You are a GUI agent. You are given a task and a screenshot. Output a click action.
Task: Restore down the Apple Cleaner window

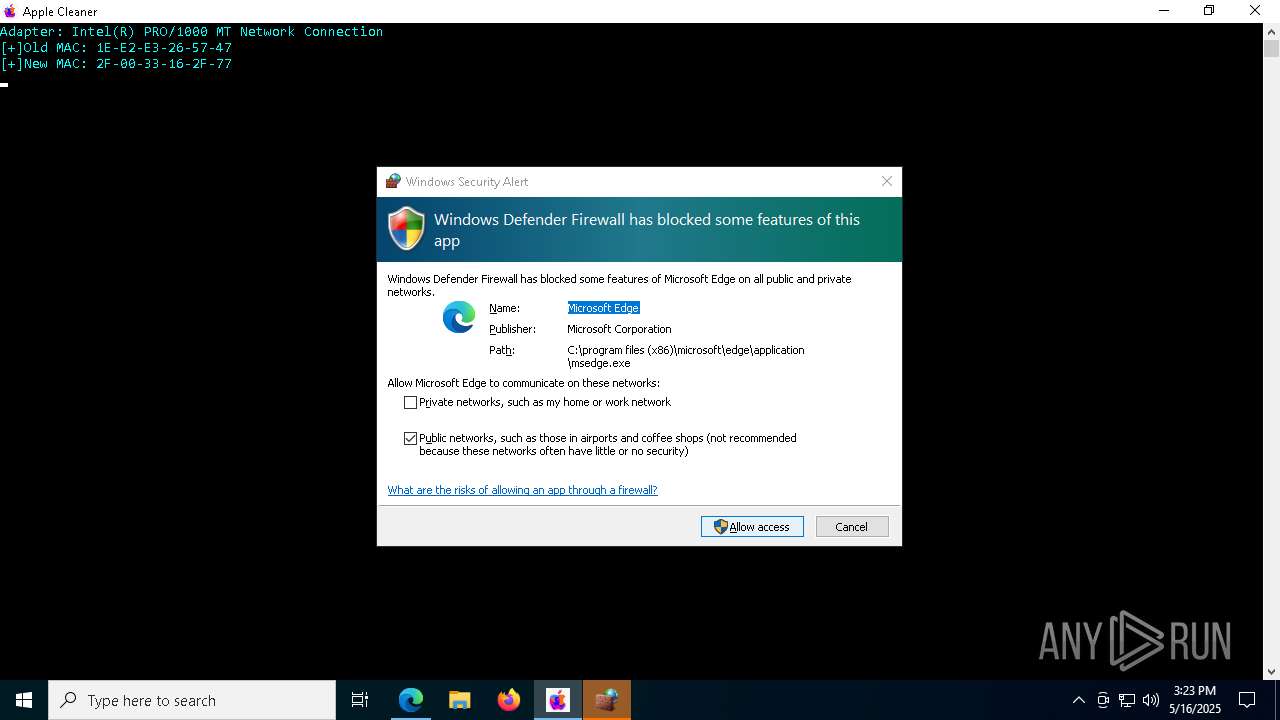coord(1209,11)
